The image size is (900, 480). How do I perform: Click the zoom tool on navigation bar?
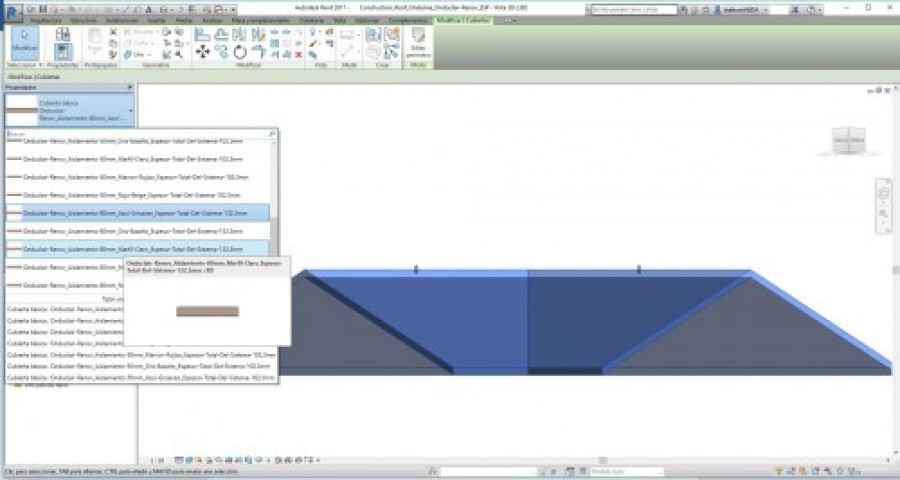point(883,214)
